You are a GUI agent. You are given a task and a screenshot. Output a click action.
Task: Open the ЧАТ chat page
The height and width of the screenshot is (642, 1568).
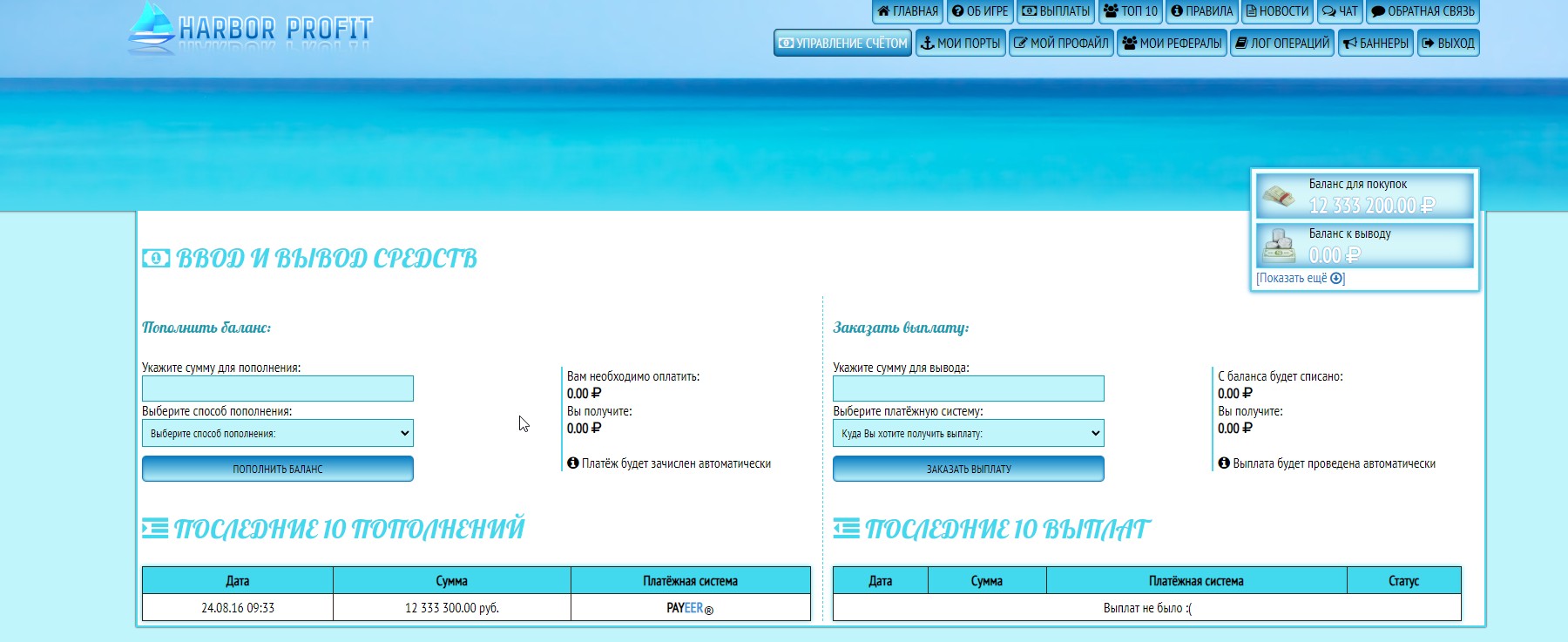coord(1340,11)
